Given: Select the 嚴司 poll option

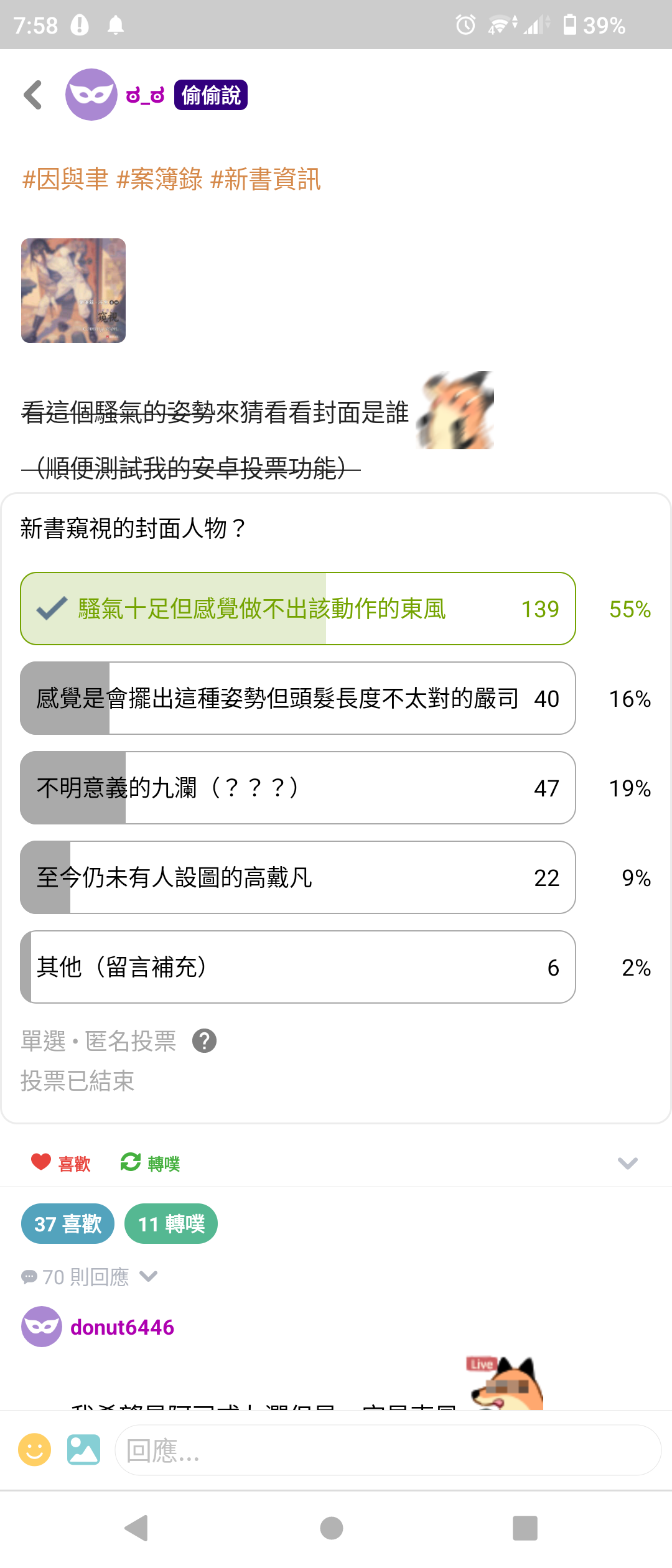Looking at the screenshot, I should click(298, 698).
